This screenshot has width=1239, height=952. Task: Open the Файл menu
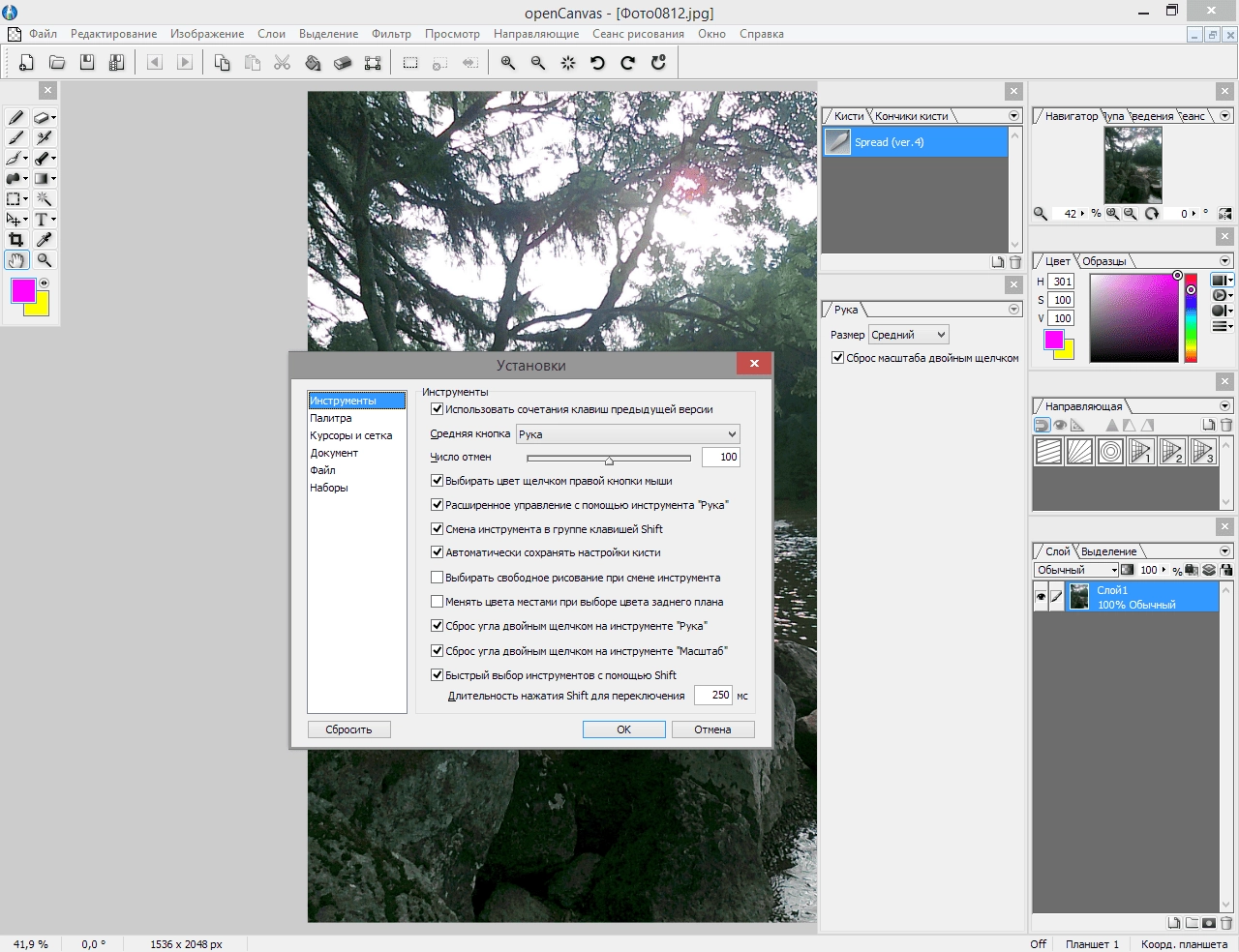[43, 34]
